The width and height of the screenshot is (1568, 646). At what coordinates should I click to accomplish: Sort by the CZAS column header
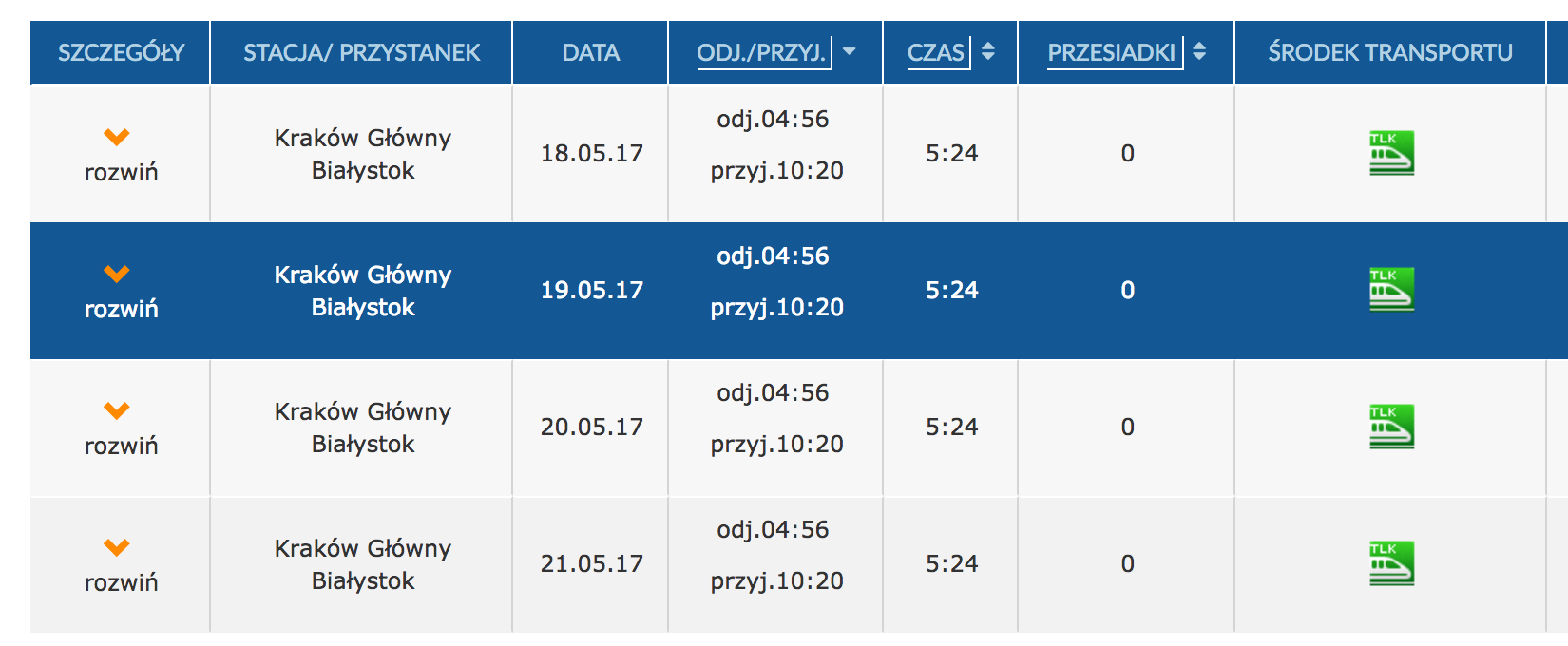click(x=935, y=52)
